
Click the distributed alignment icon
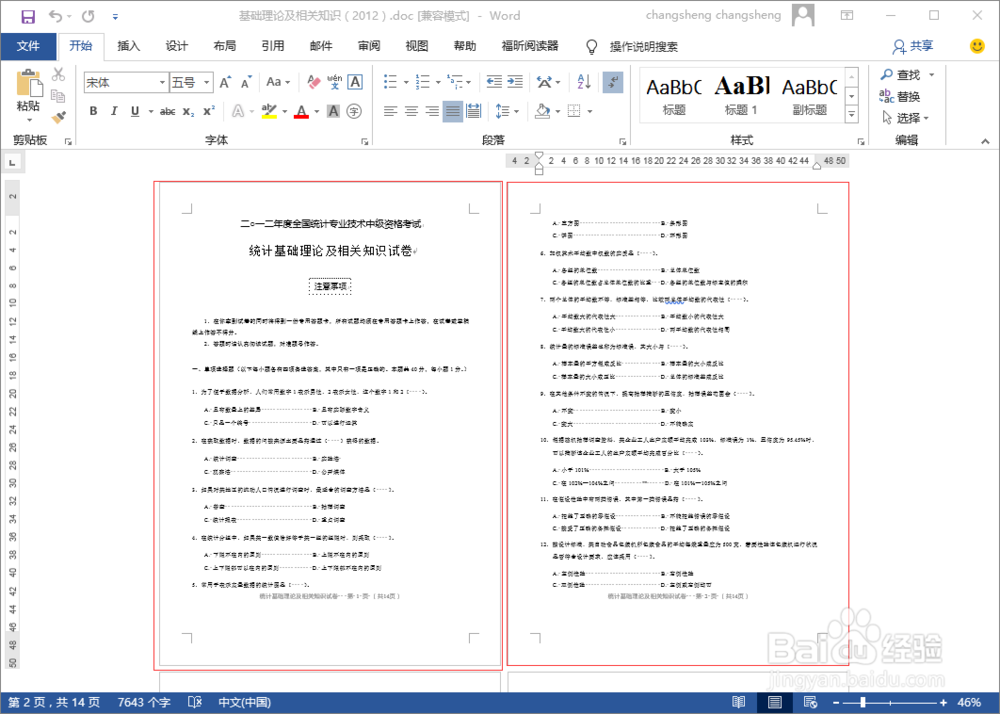tap(473, 112)
